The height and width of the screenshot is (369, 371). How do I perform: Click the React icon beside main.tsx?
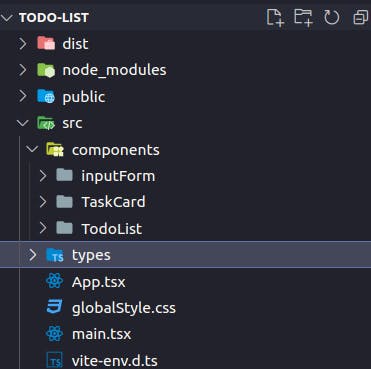[55, 333]
